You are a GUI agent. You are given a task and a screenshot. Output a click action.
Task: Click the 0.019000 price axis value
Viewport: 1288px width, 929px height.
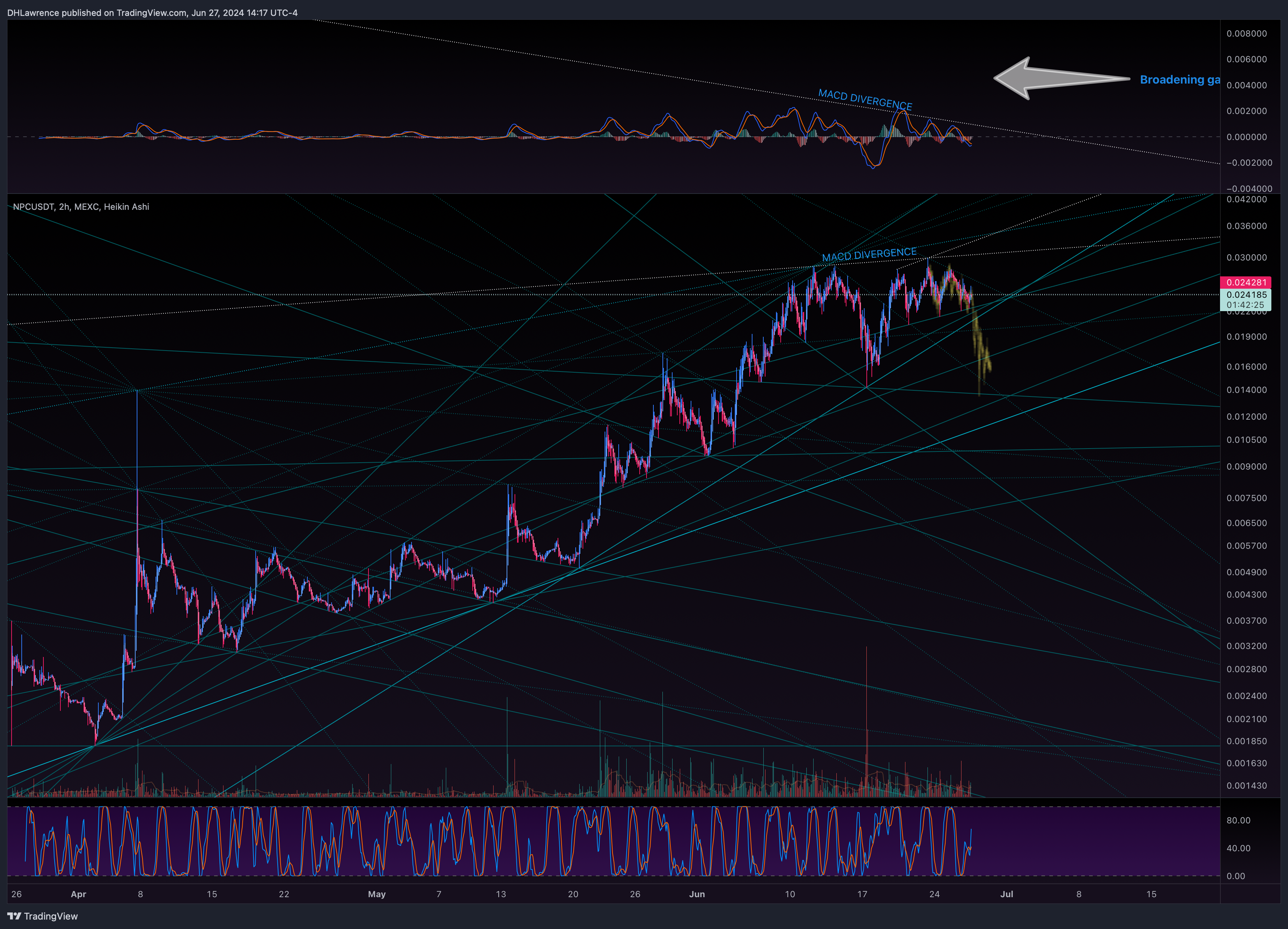tap(1246, 337)
